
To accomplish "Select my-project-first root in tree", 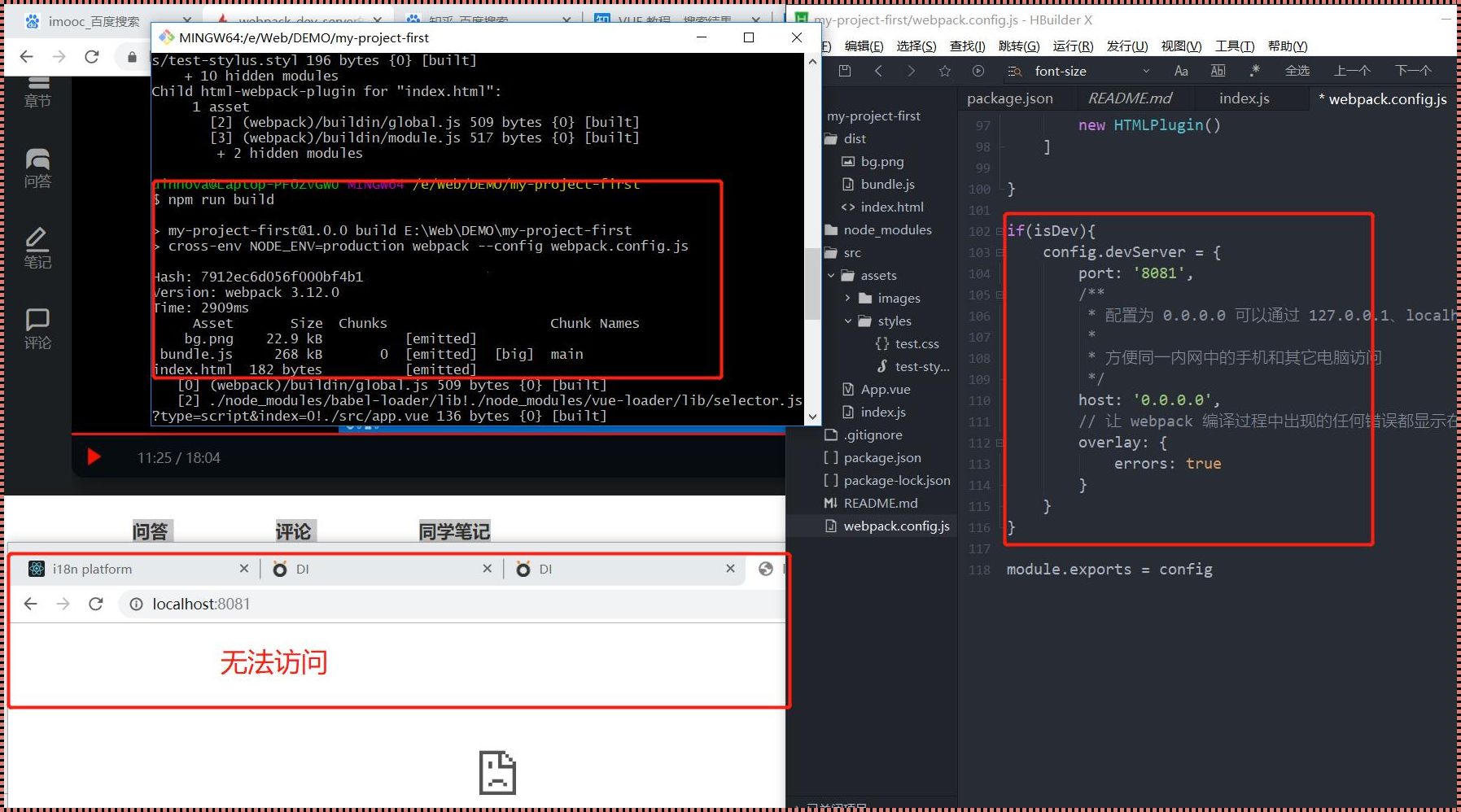I will [873, 116].
